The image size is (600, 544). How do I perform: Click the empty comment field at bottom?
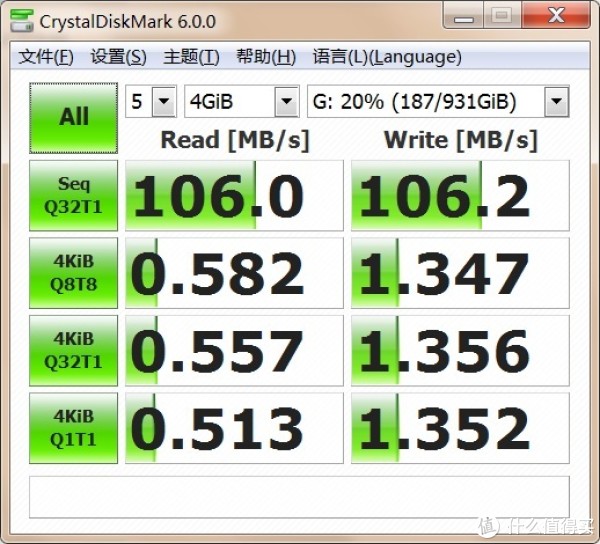pyautogui.click(x=299, y=497)
